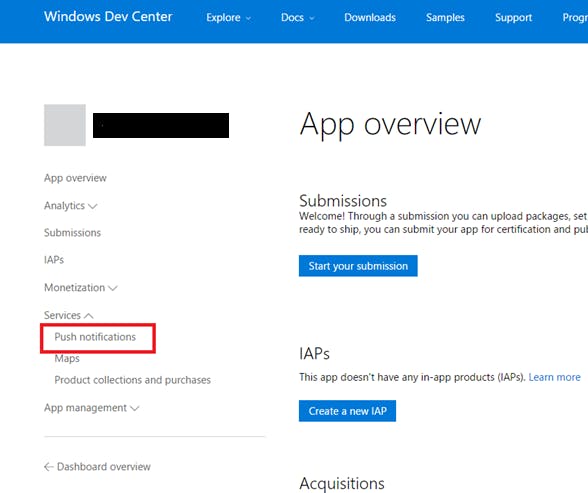
Task: Go back to Dashboard overview
Action: (x=97, y=467)
